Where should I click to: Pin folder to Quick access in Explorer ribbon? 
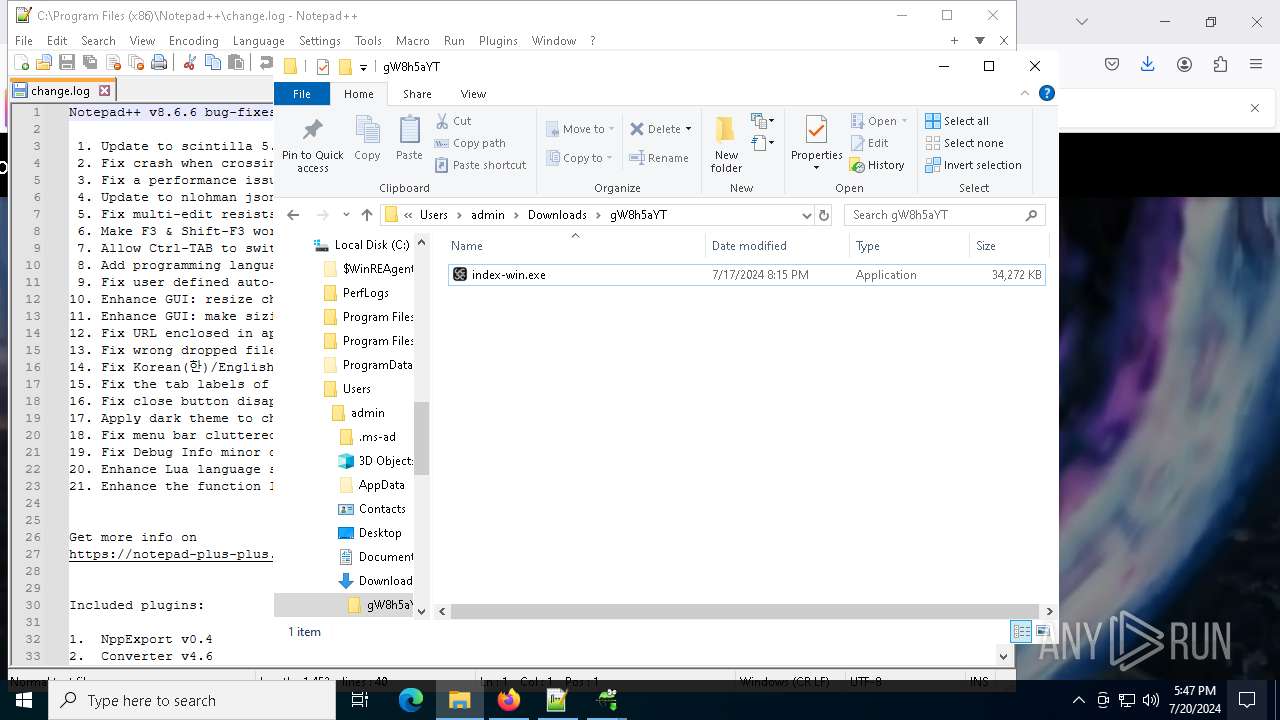coord(313,145)
